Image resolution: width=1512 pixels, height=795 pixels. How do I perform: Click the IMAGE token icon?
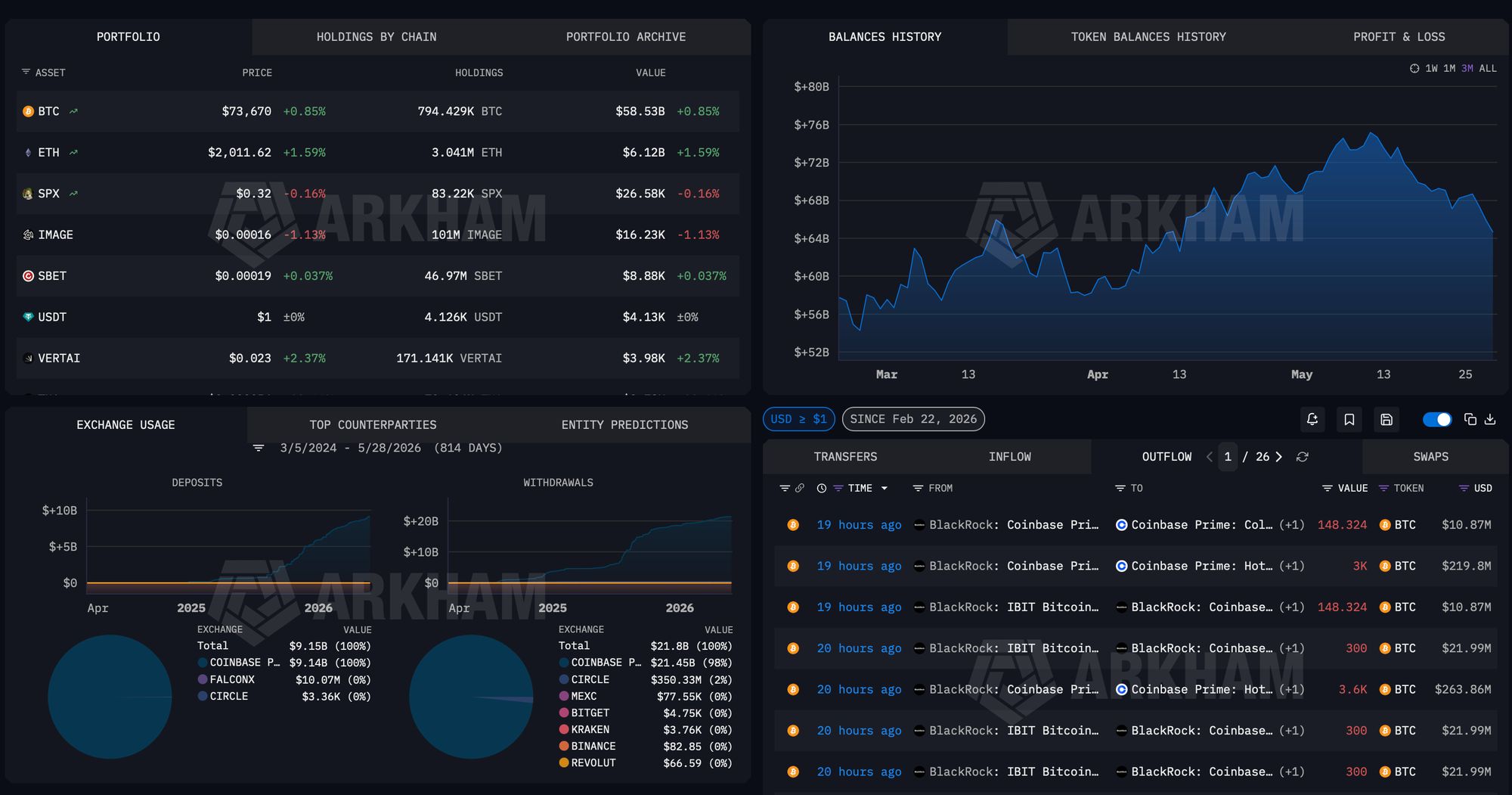coord(28,234)
